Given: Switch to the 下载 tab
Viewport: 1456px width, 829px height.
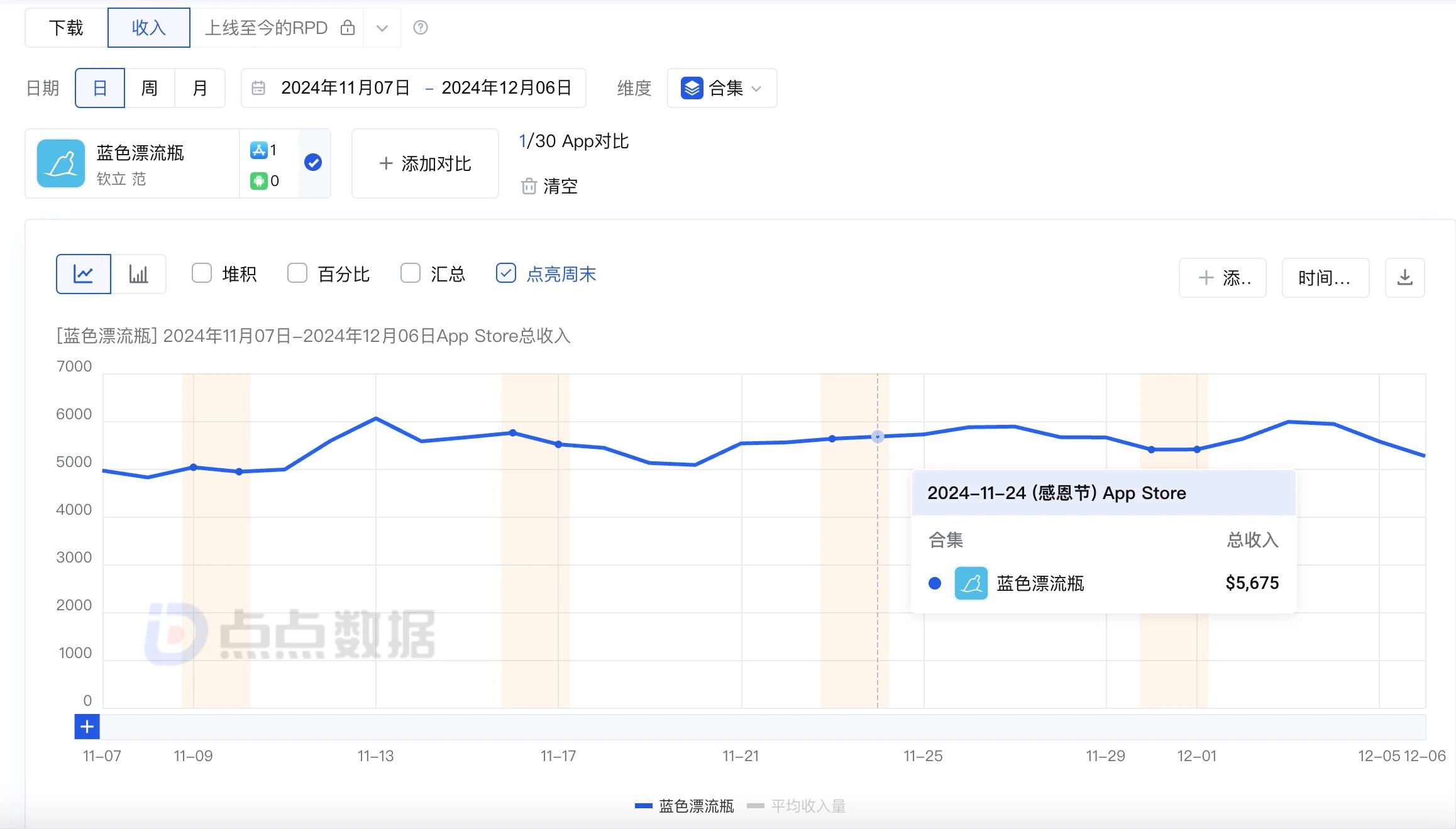Looking at the screenshot, I should tap(65, 27).
